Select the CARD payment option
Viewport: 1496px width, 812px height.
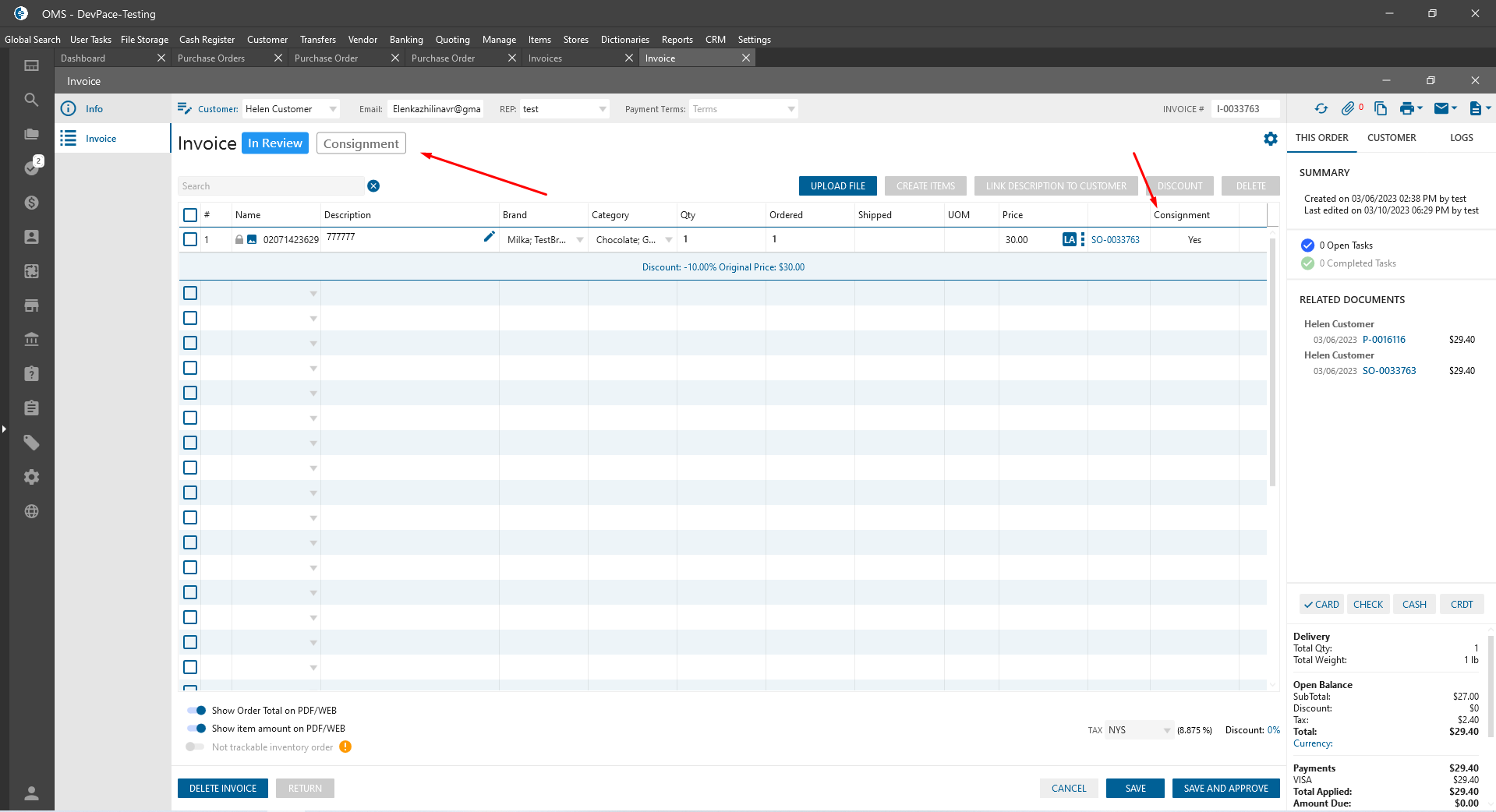pos(1321,604)
